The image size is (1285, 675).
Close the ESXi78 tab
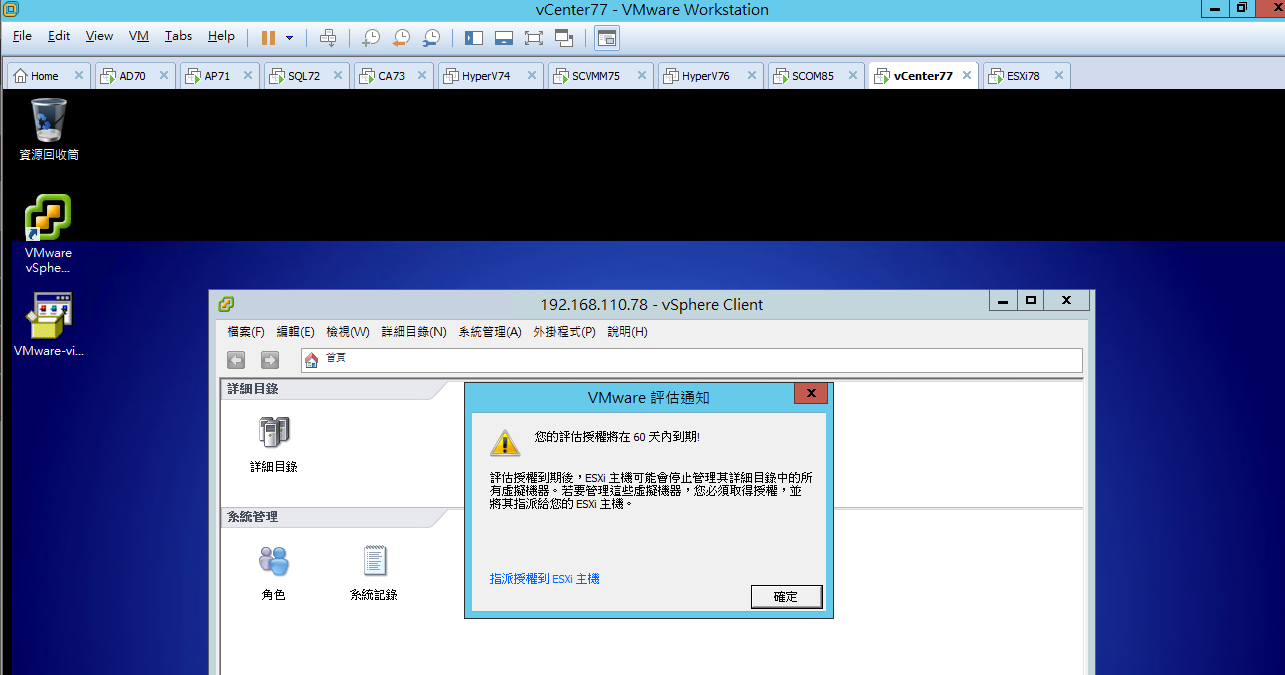coord(1058,75)
